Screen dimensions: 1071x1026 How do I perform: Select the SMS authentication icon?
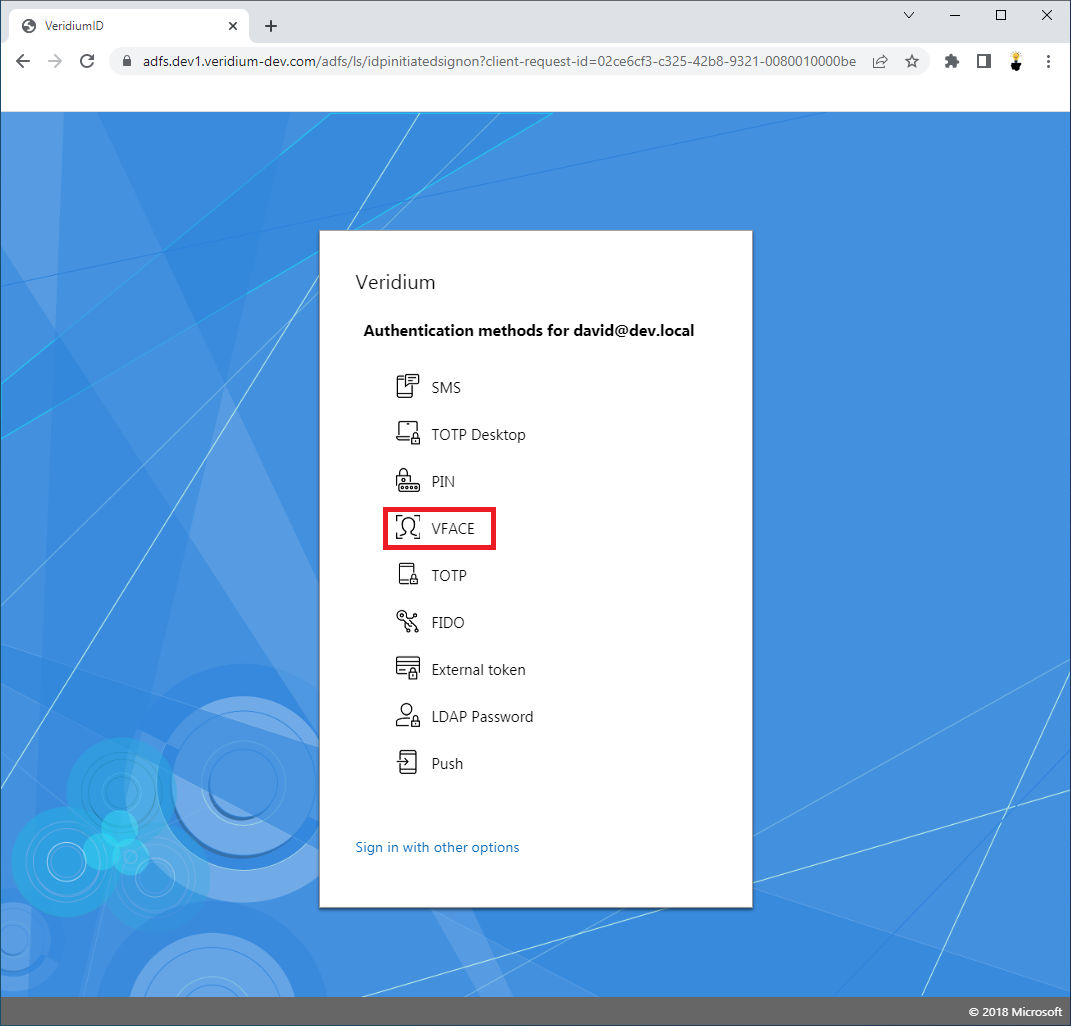[407, 387]
